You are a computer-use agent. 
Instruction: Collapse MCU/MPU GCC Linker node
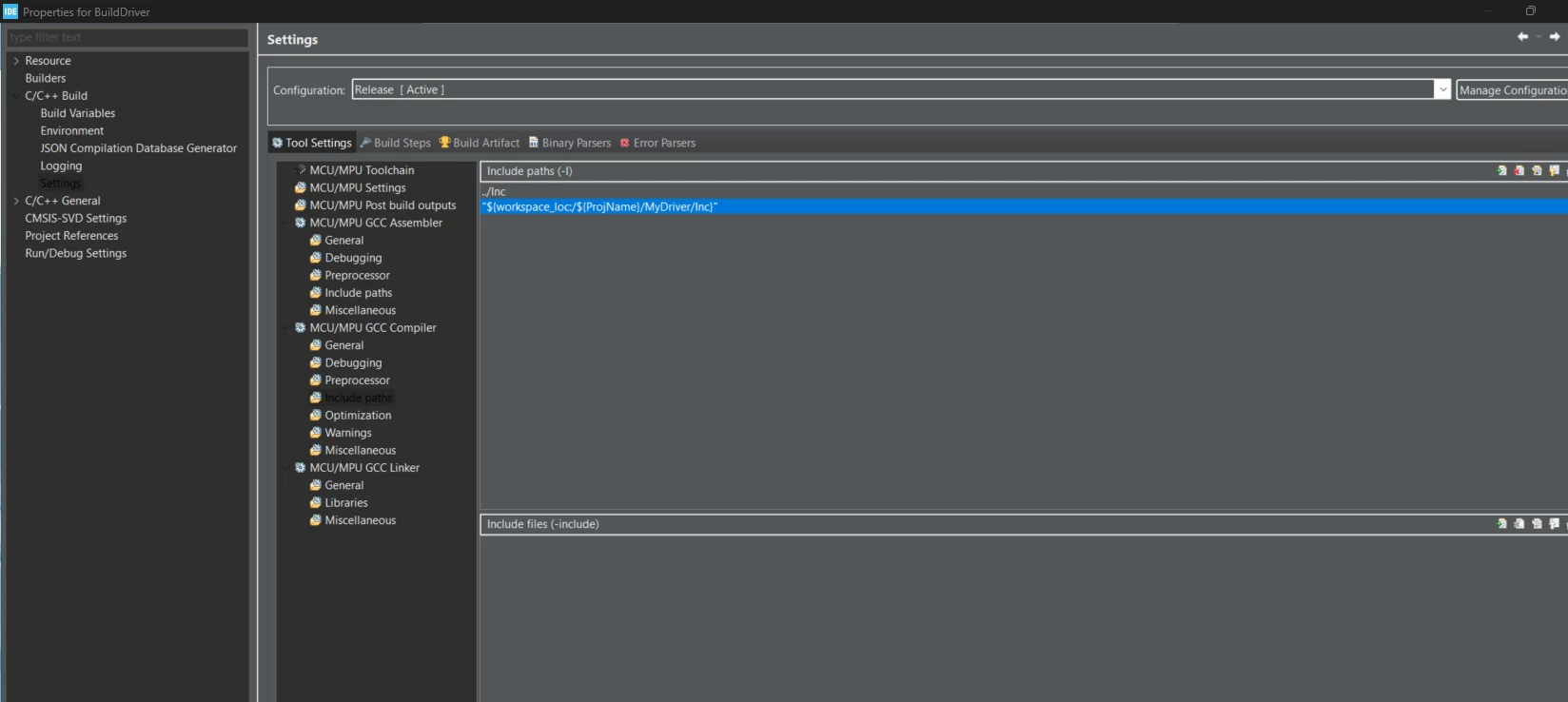285,468
